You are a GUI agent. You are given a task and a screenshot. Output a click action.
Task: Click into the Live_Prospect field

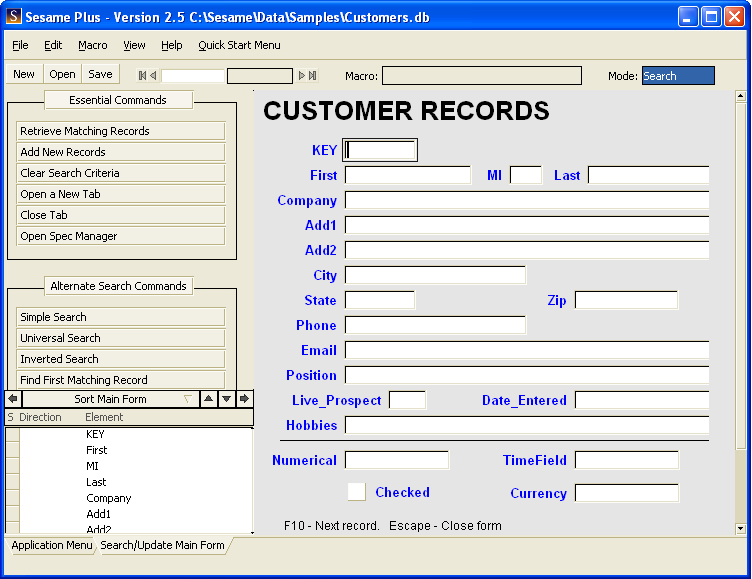coord(407,400)
